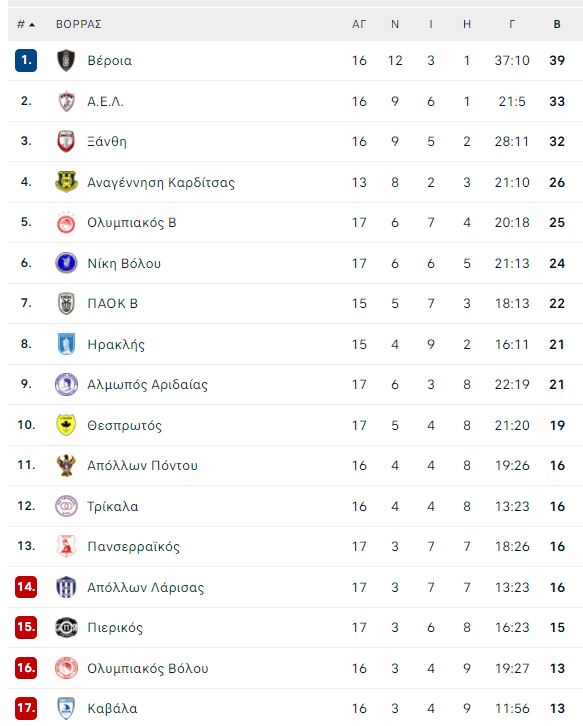Click the Πιερικός team name
583x726 pixels.
[115, 627]
